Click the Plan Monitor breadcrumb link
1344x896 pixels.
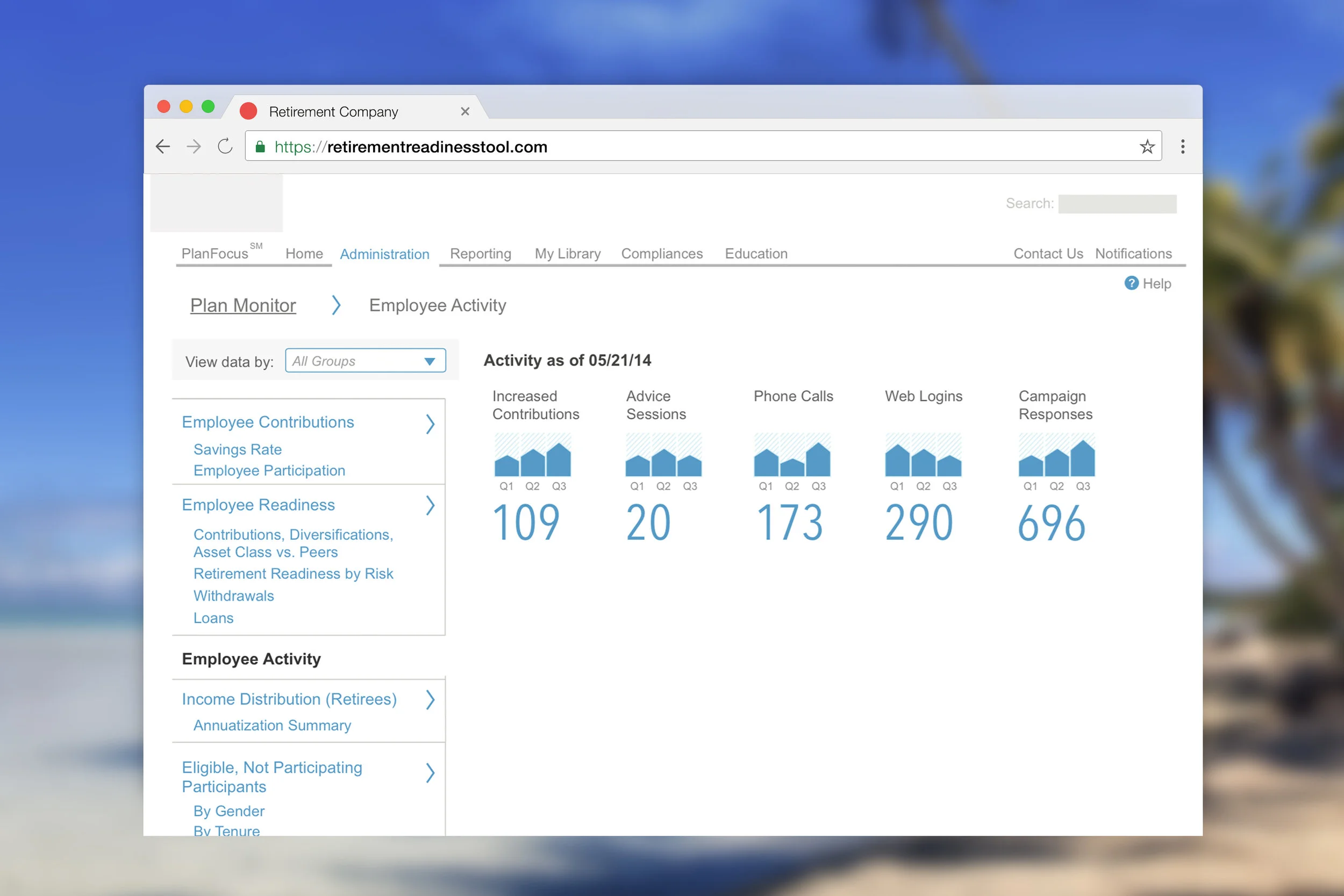[243, 306]
